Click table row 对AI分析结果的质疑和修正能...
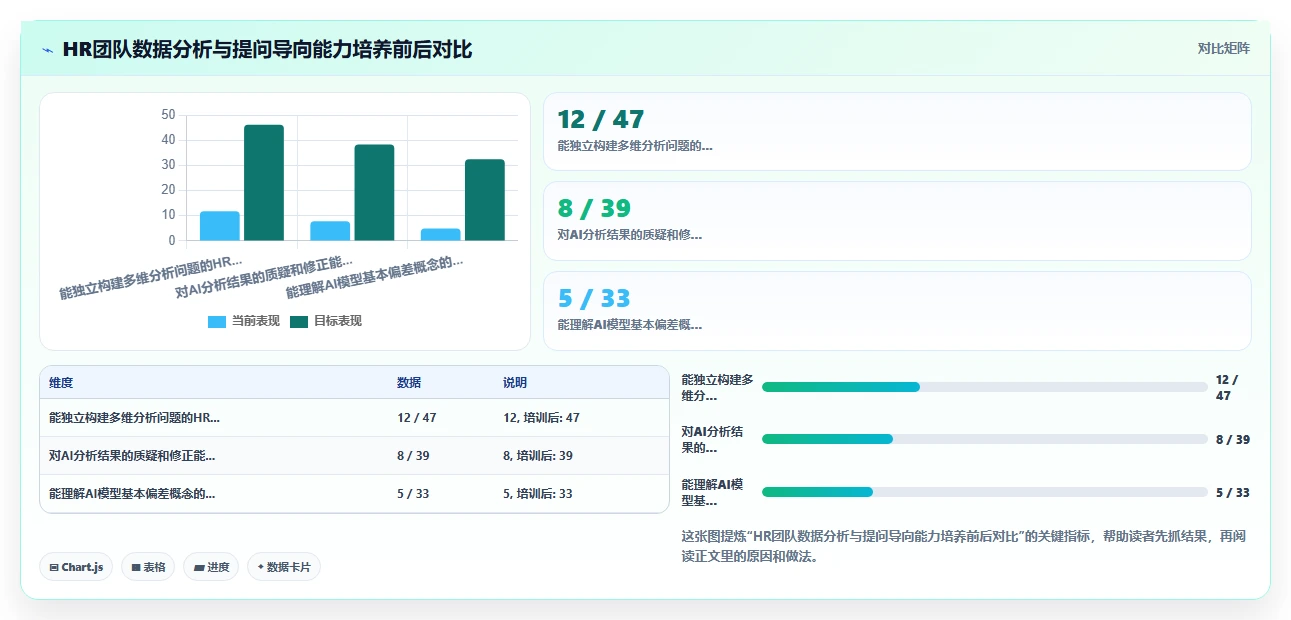Image resolution: width=1291 pixels, height=620 pixels. pyautogui.click(x=354, y=456)
